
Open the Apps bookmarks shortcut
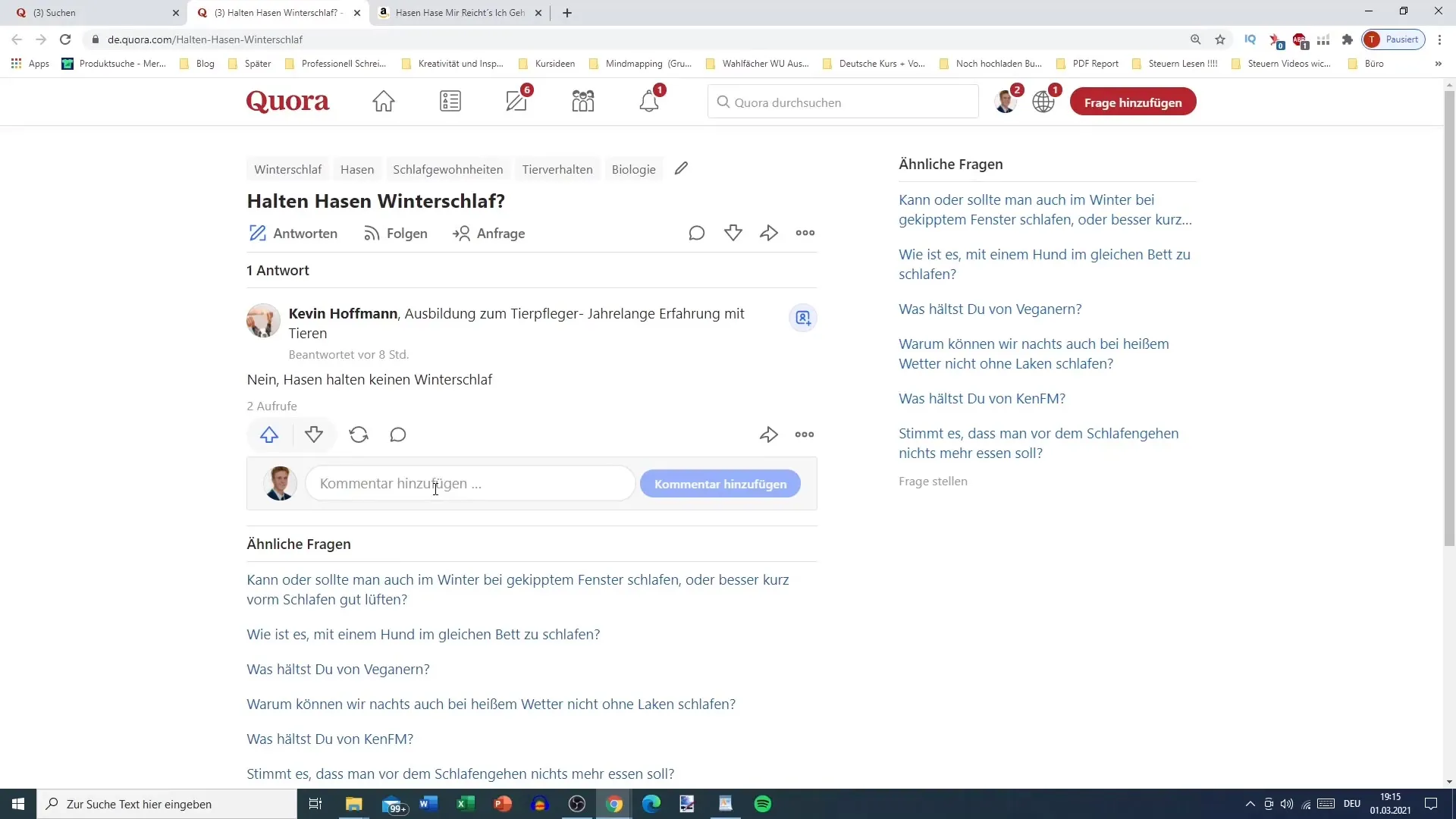(x=30, y=64)
